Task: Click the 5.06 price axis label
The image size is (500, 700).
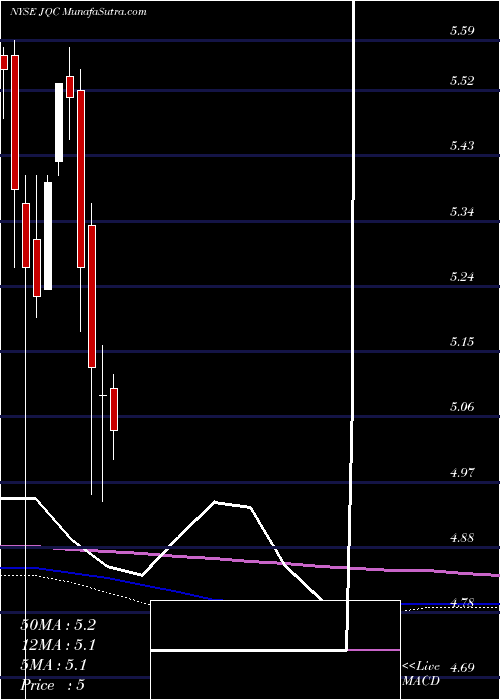Action: [462, 407]
